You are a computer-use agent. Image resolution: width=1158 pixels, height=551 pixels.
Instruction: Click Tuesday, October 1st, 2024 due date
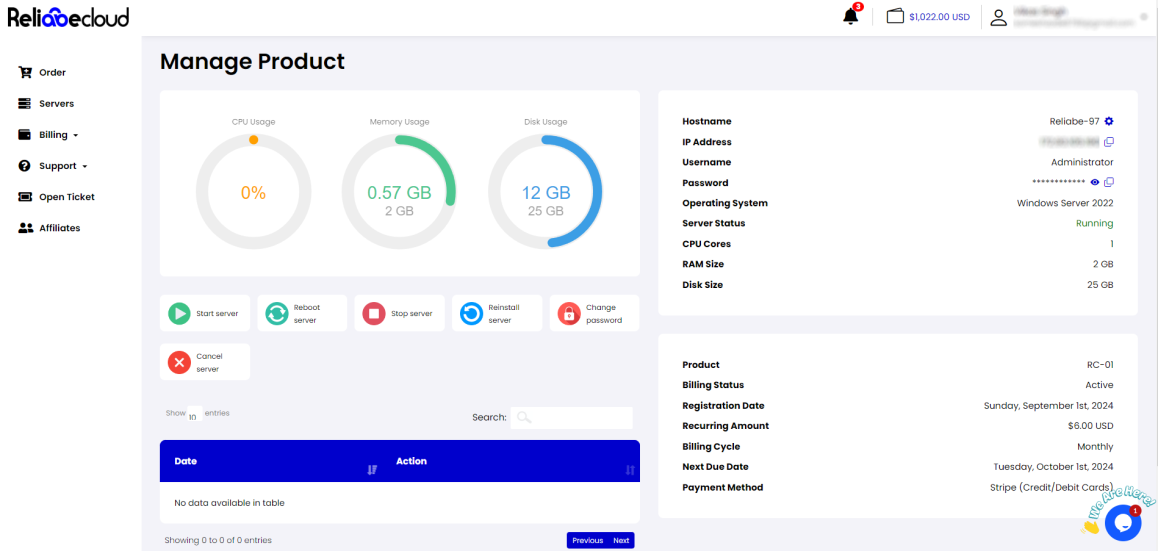coord(1053,467)
